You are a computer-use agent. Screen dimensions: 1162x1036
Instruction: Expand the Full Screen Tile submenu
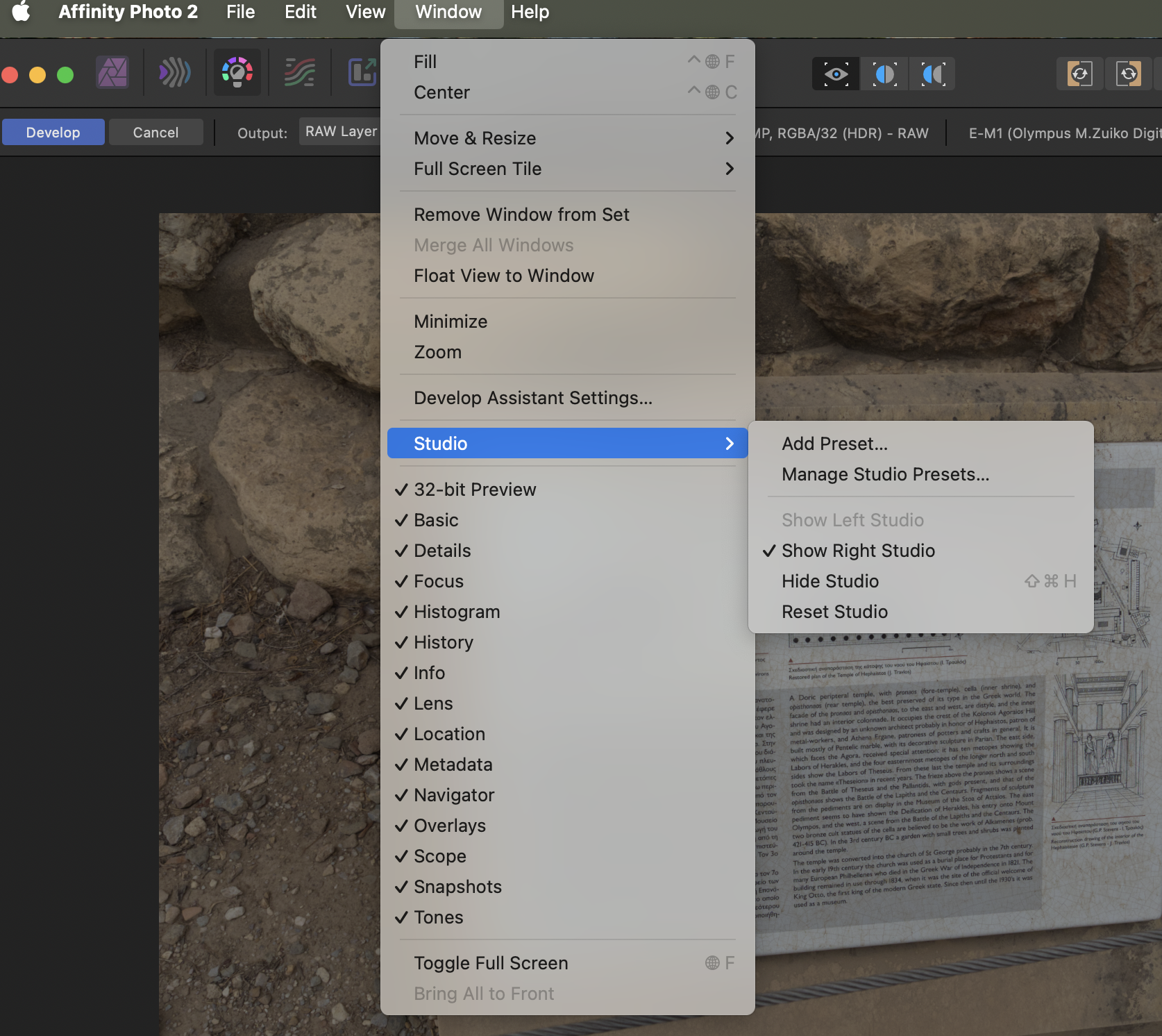click(567, 169)
